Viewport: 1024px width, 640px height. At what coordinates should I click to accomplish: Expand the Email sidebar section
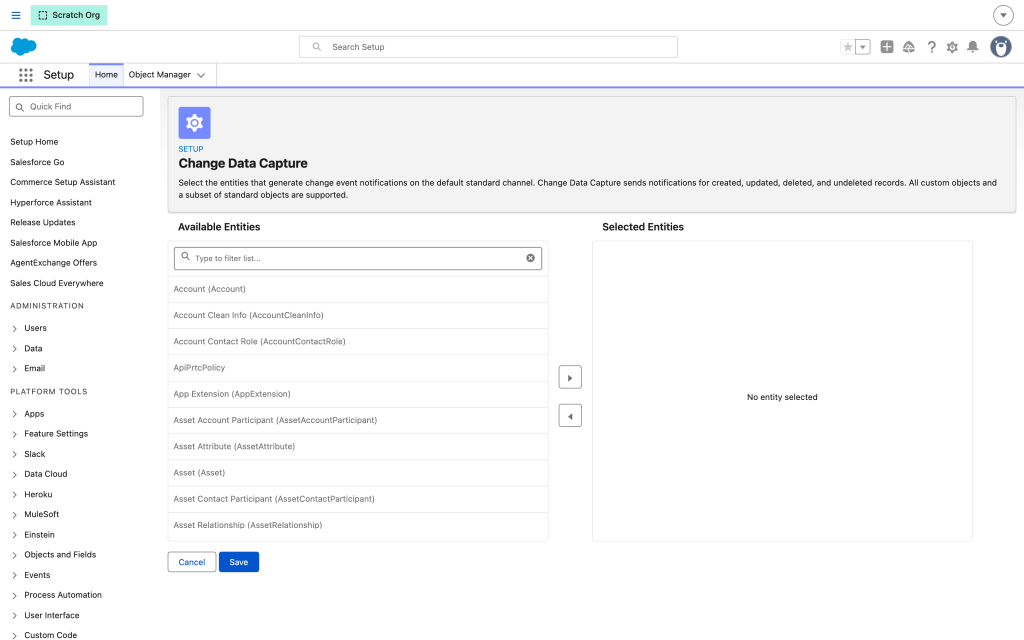14,369
